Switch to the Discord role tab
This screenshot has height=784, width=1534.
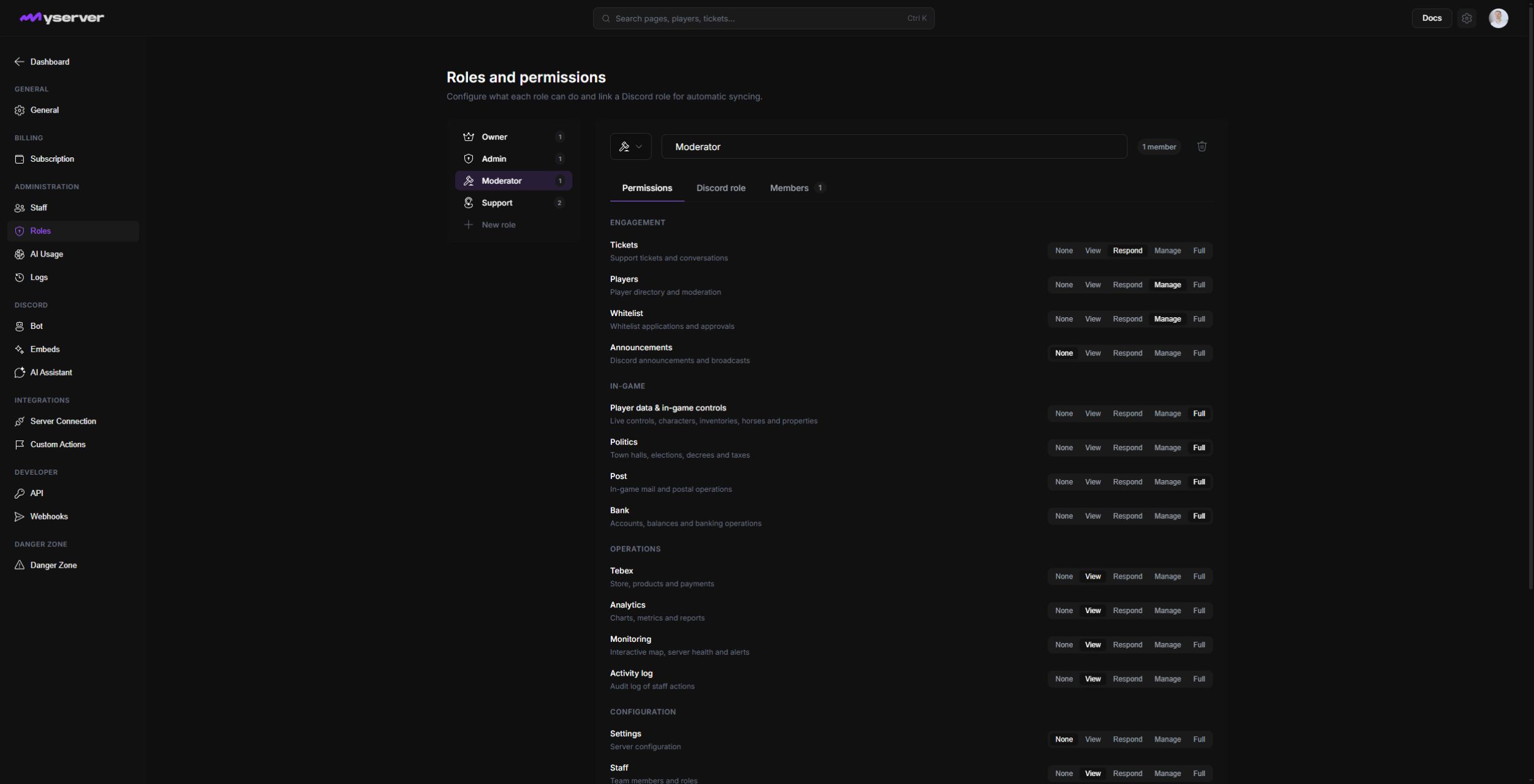point(721,188)
